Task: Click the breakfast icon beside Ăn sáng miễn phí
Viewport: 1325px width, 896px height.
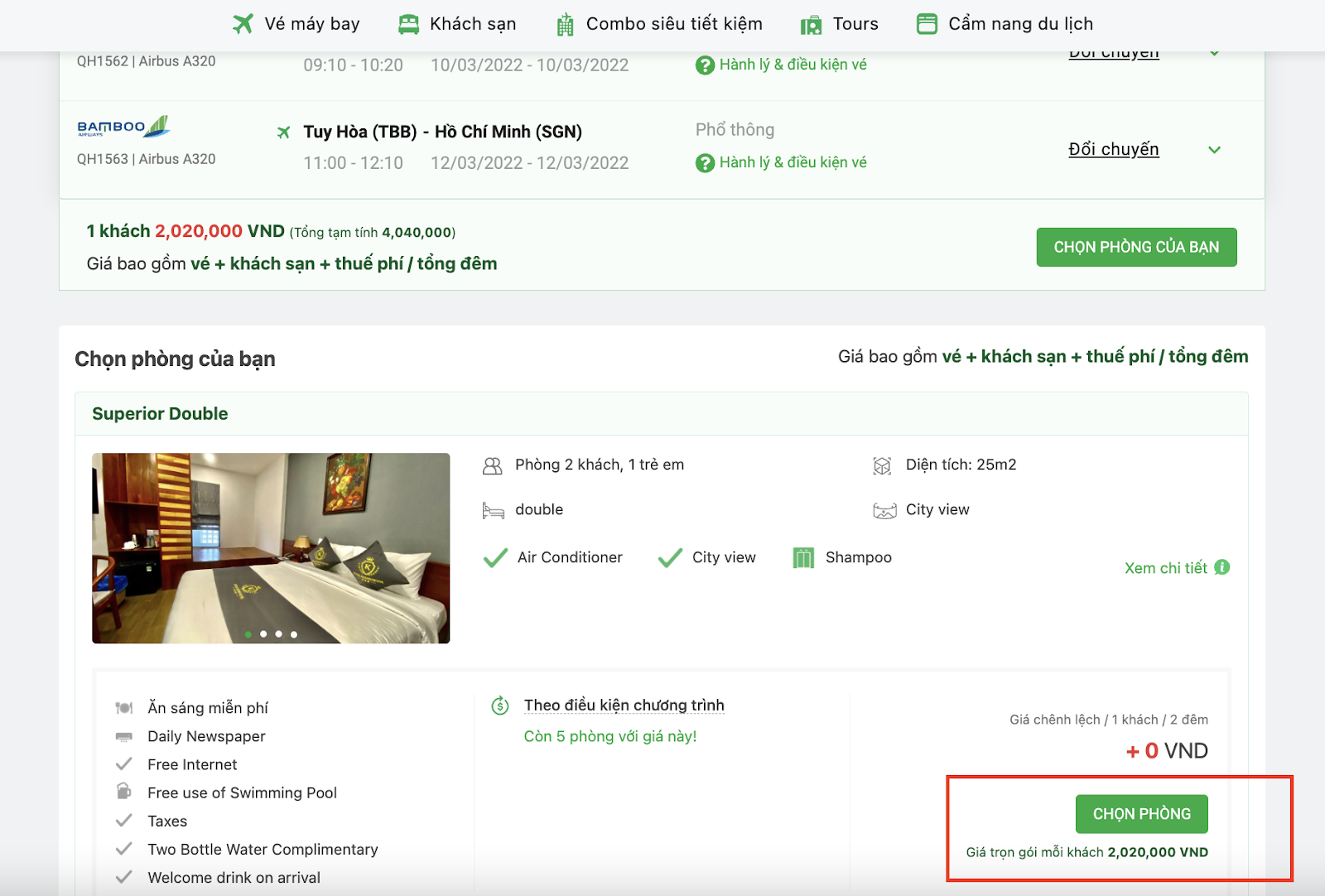Action: [124, 708]
